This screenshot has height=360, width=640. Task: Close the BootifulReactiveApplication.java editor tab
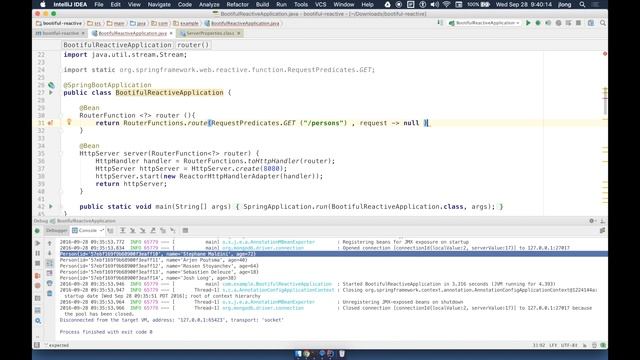(171, 33)
